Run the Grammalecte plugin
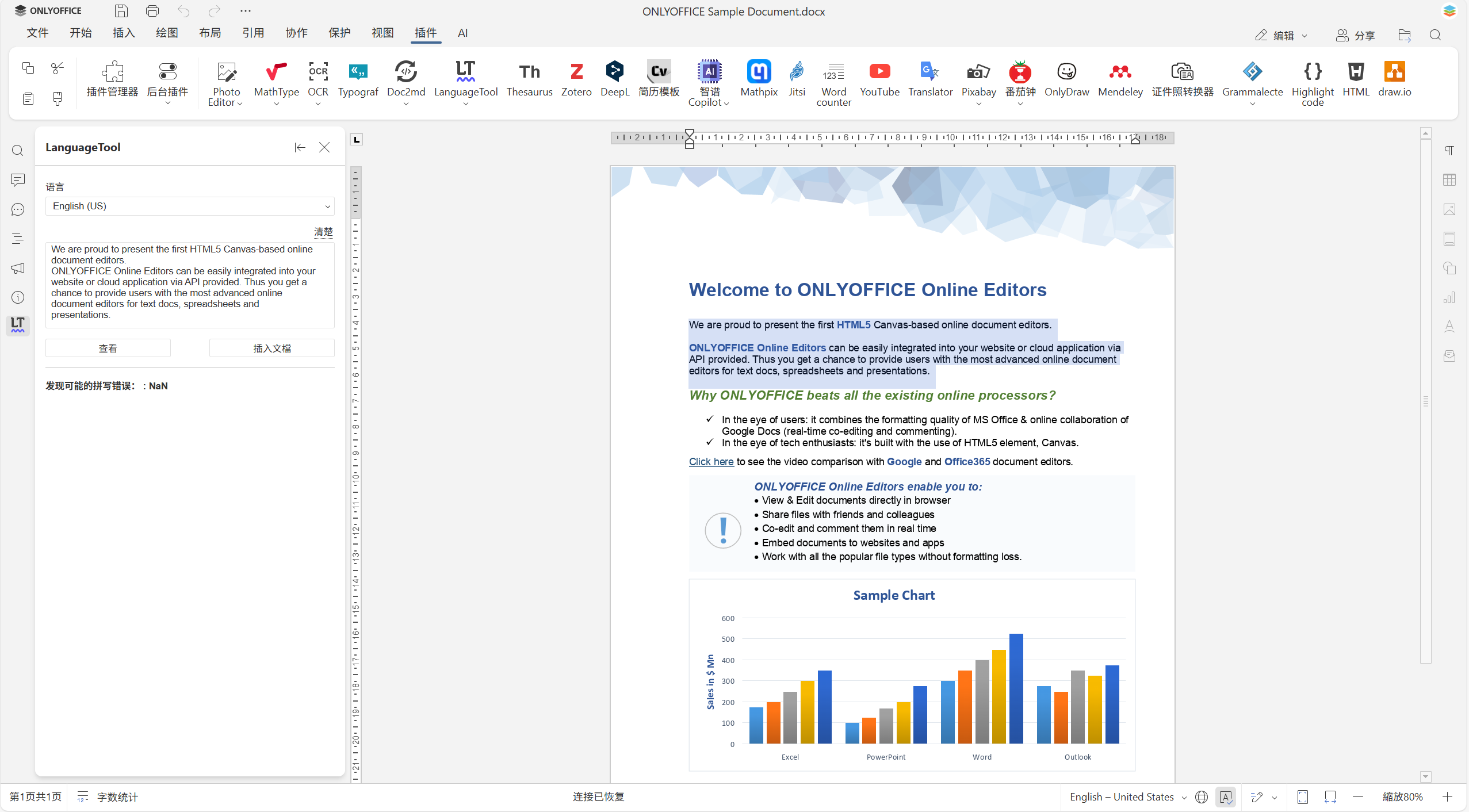 (1252, 79)
